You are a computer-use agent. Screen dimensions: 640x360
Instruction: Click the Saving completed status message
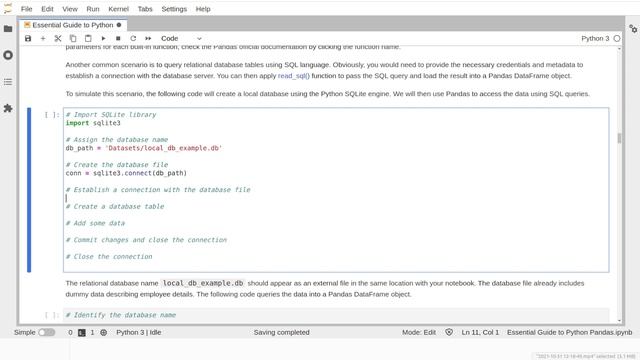pos(282,332)
